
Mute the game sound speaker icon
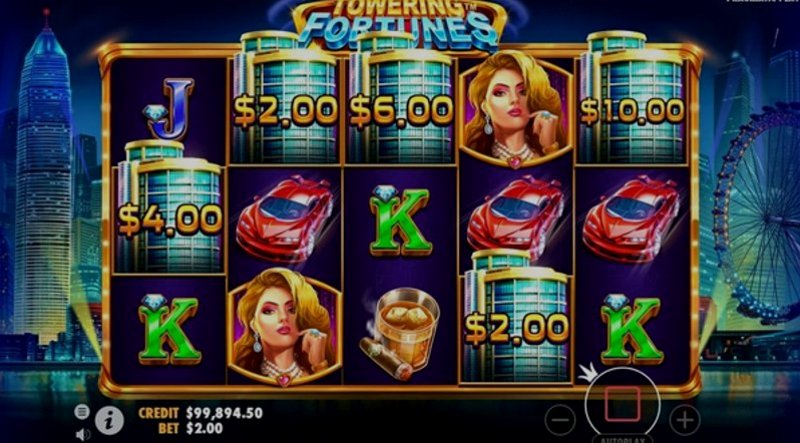pos(83,434)
